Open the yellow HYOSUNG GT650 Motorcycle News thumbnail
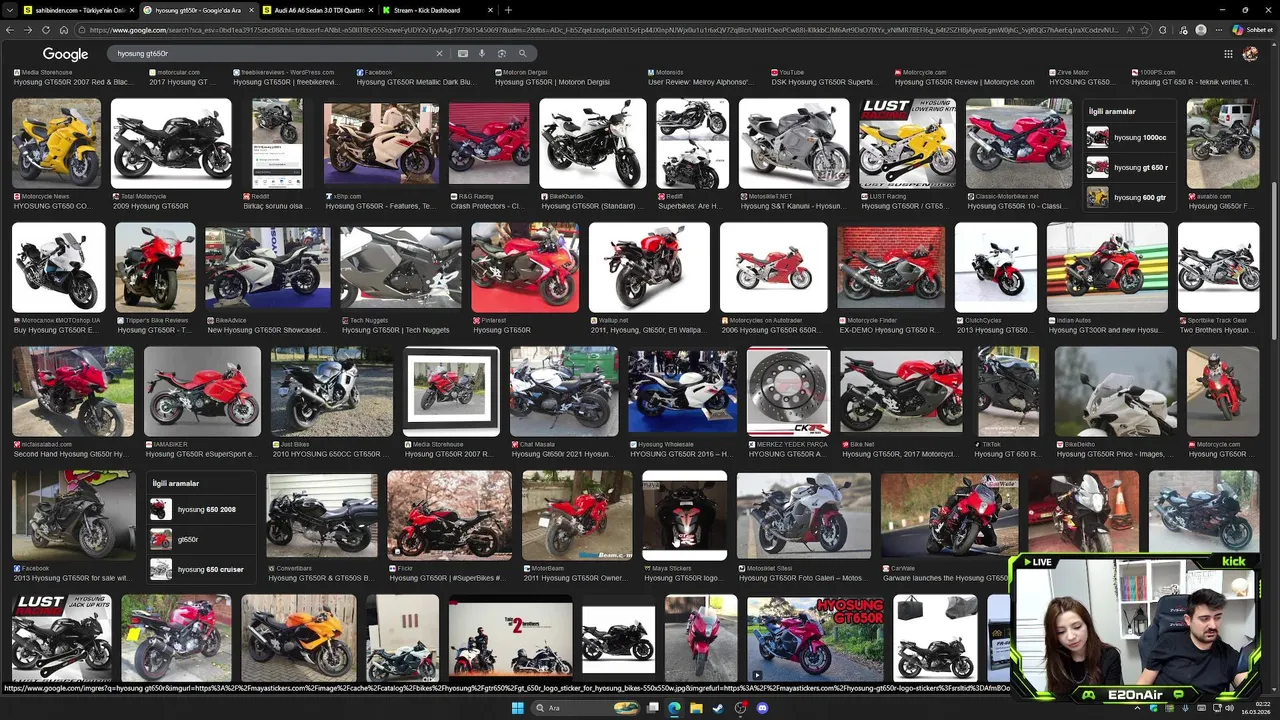1280x720 pixels. (x=57, y=143)
